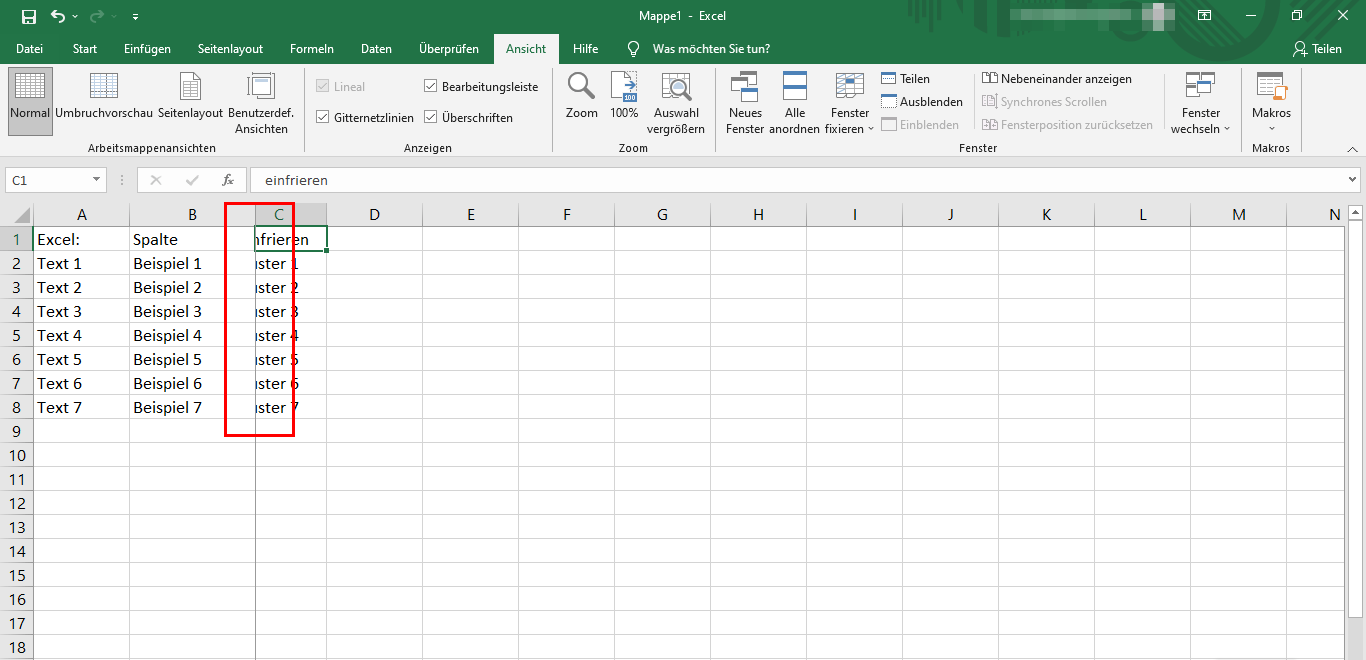Toggle the Überschriften checkbox
Image resolution: width=1366 pixels, height=660 pixels.
tap(431, 117)
